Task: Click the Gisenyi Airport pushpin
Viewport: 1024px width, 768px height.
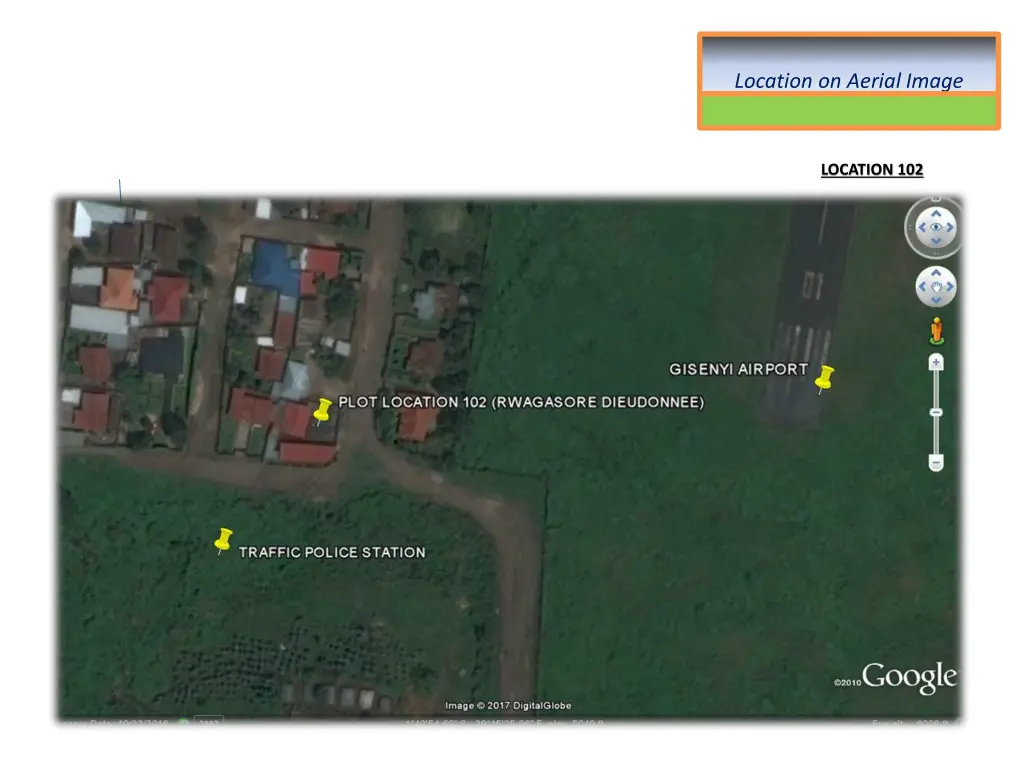Action: (x=824, y=378)
